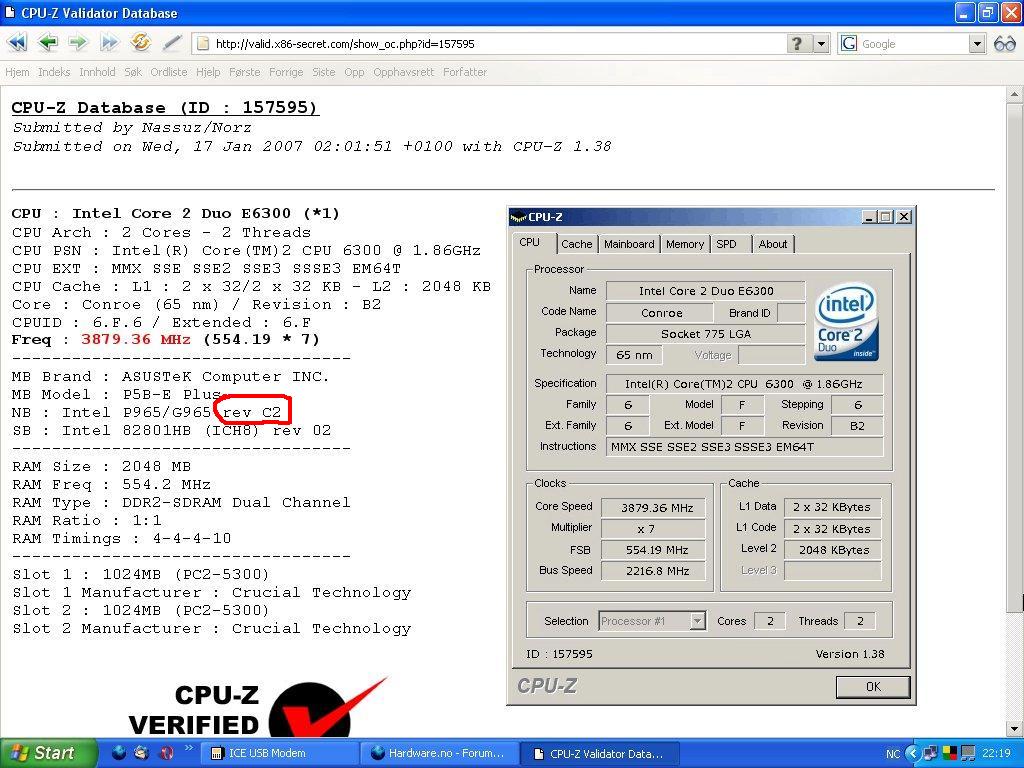The image size is (1024, 768).
Task: Click the first globe quick launch icon
Action: click(119, 752)
